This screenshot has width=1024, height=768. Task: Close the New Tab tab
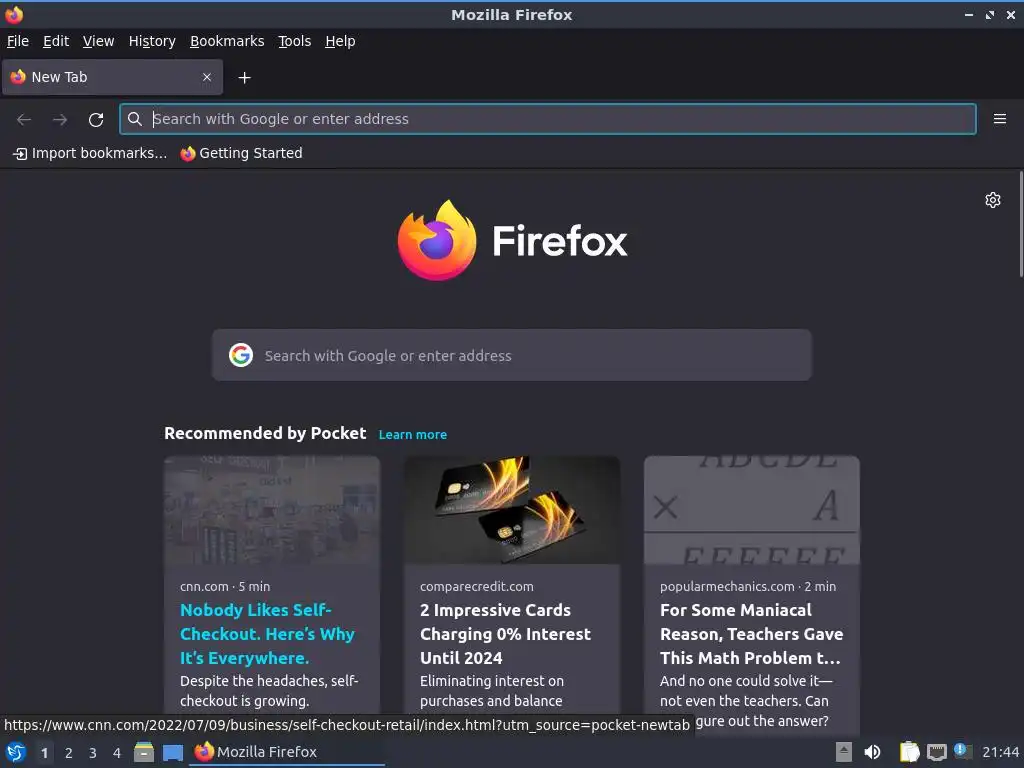pyautogui.click(x=207, y=77)
